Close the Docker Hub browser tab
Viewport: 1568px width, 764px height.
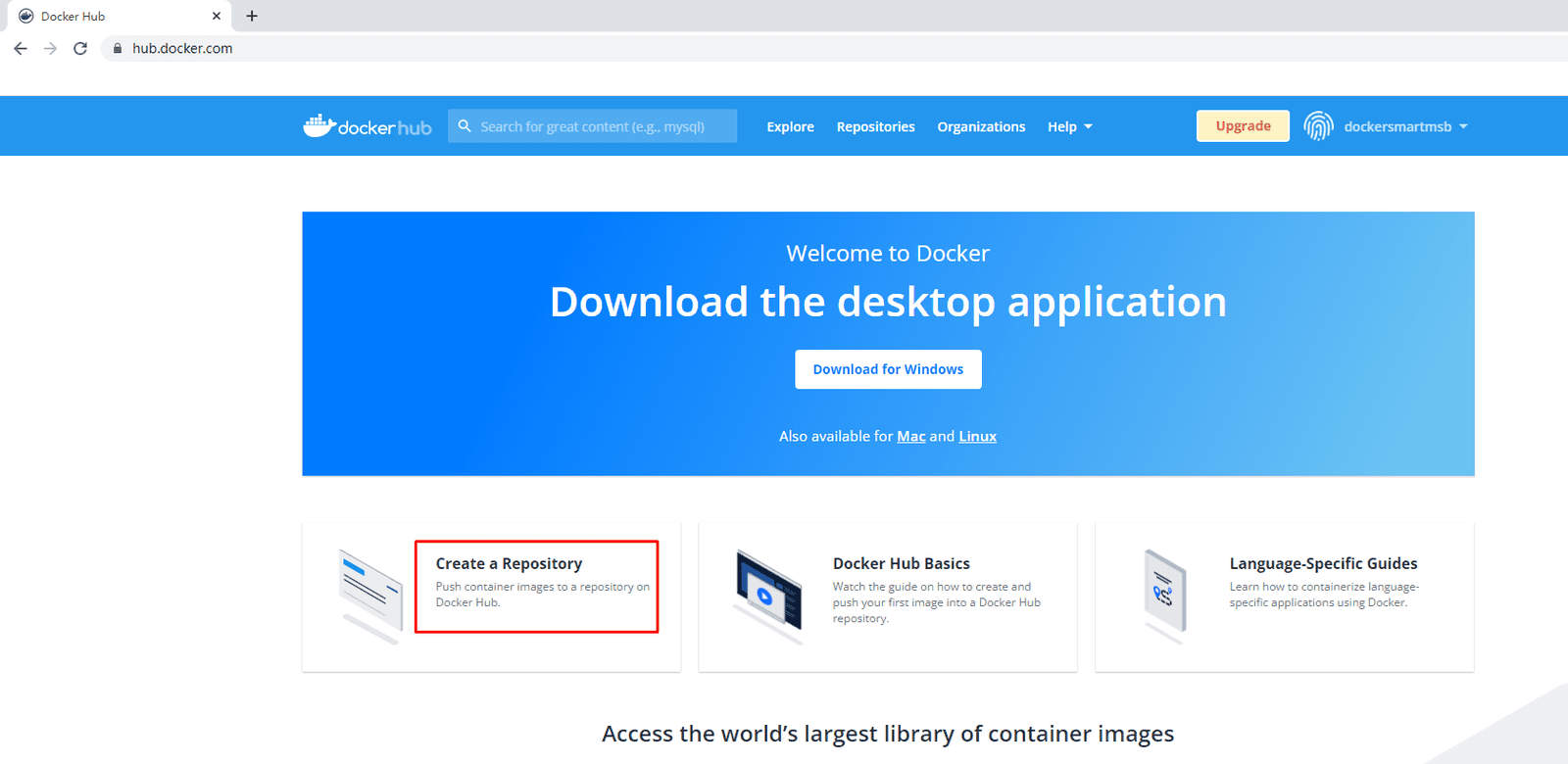217,16
